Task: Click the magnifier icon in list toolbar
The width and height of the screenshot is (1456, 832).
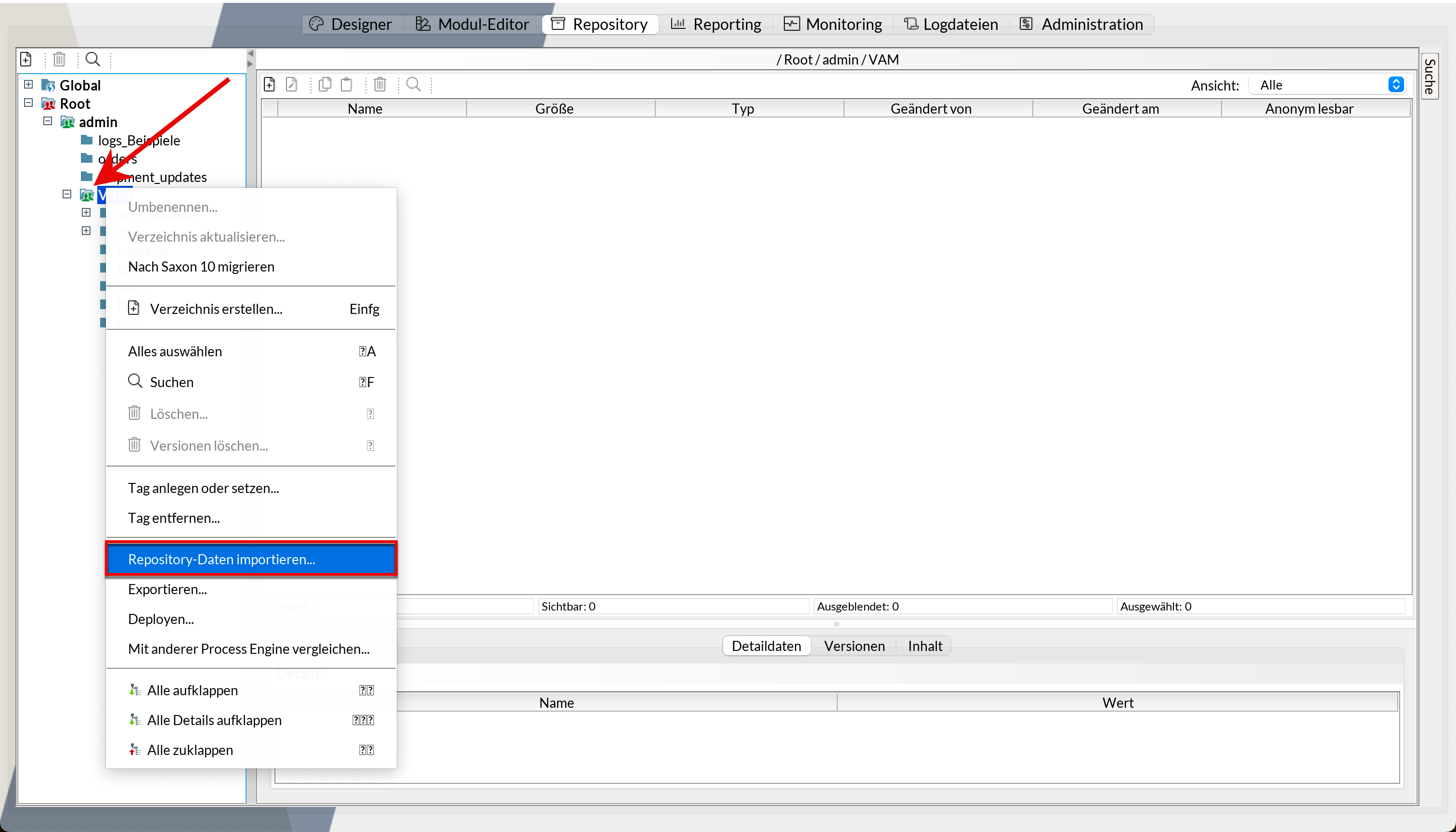Action: tap(413, 85)
